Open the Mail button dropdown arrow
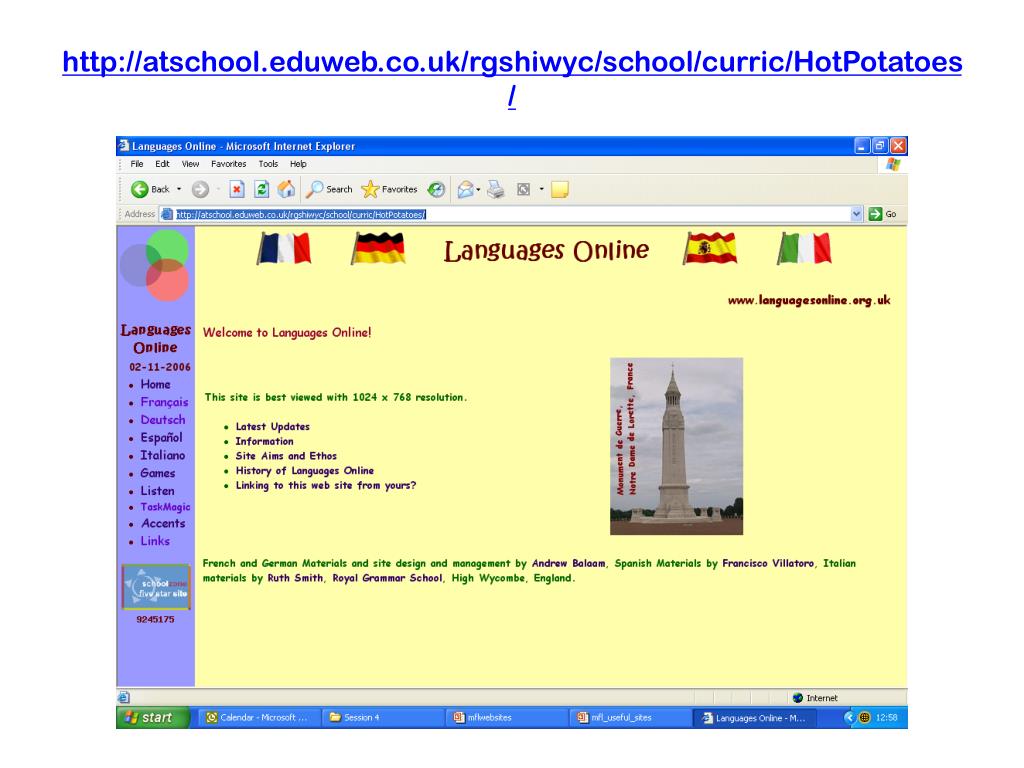This screenshot has width=1024, height=768. tap(478, 189)
